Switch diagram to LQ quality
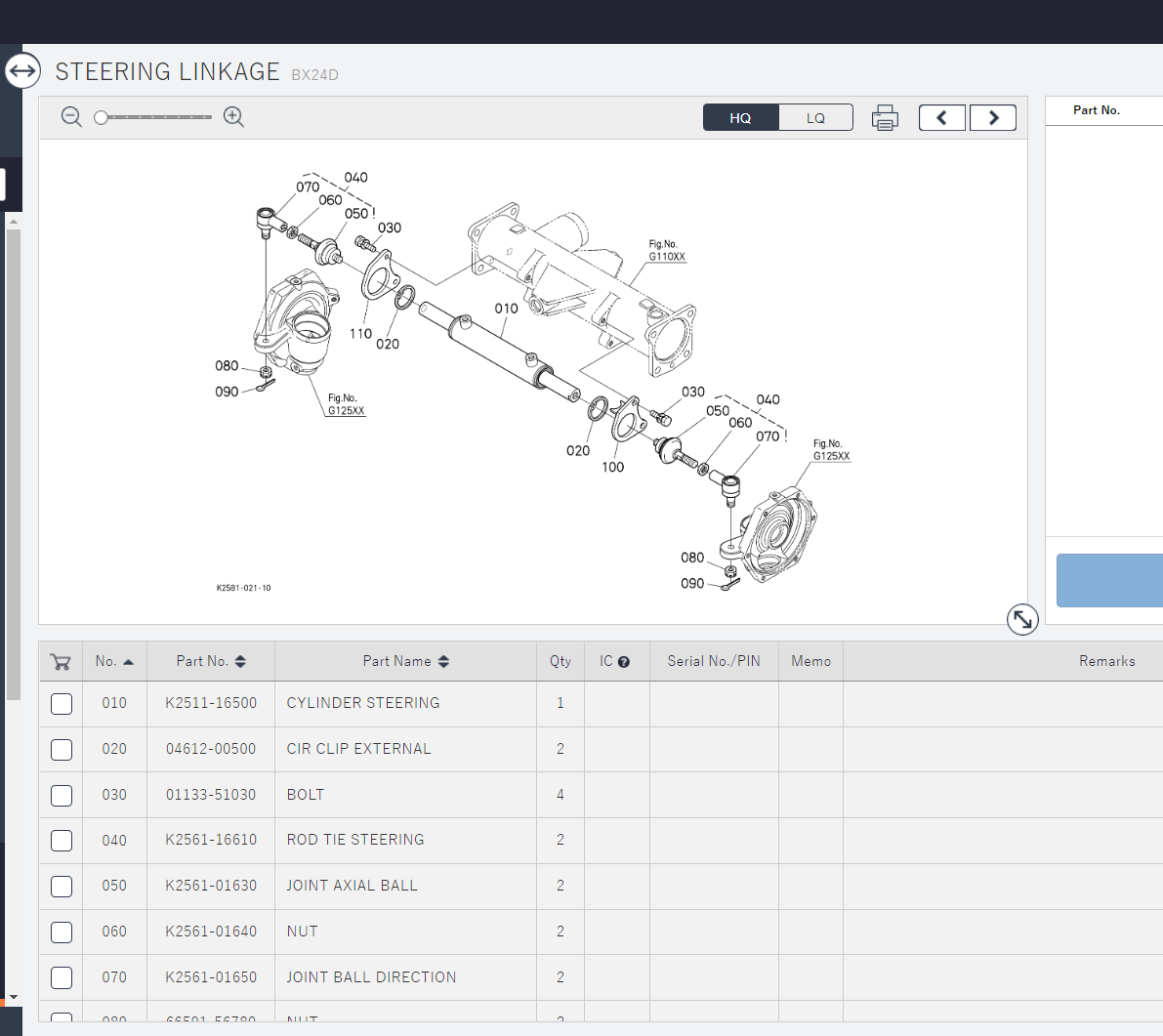Screen dimensions: 1163x1036 816,118
